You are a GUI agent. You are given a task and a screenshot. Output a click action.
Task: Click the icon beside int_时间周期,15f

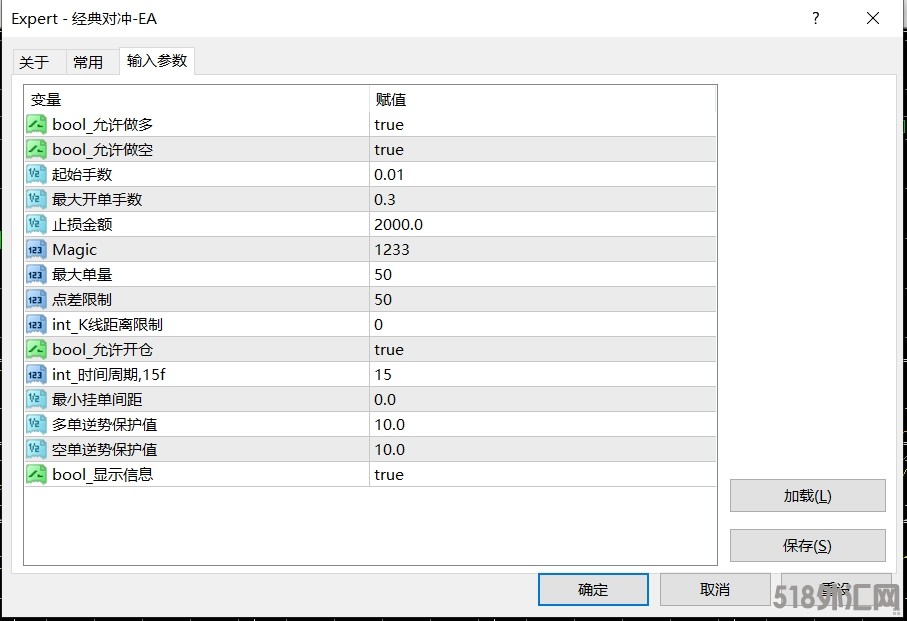(x=36, y=374)
